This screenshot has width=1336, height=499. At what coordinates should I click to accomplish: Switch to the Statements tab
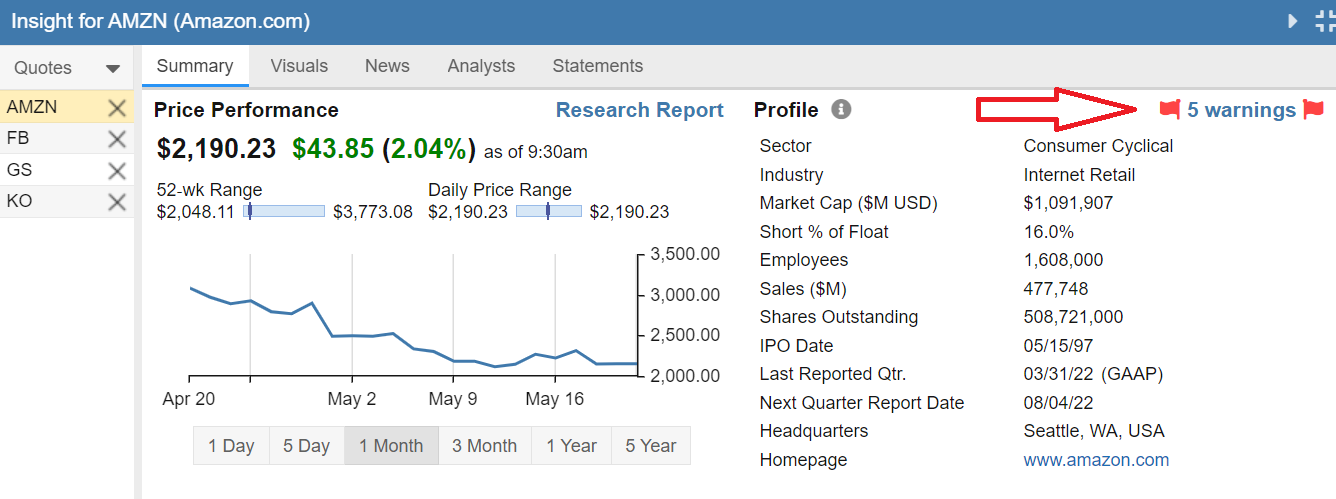pyautogui.click(x=598, y=66)
